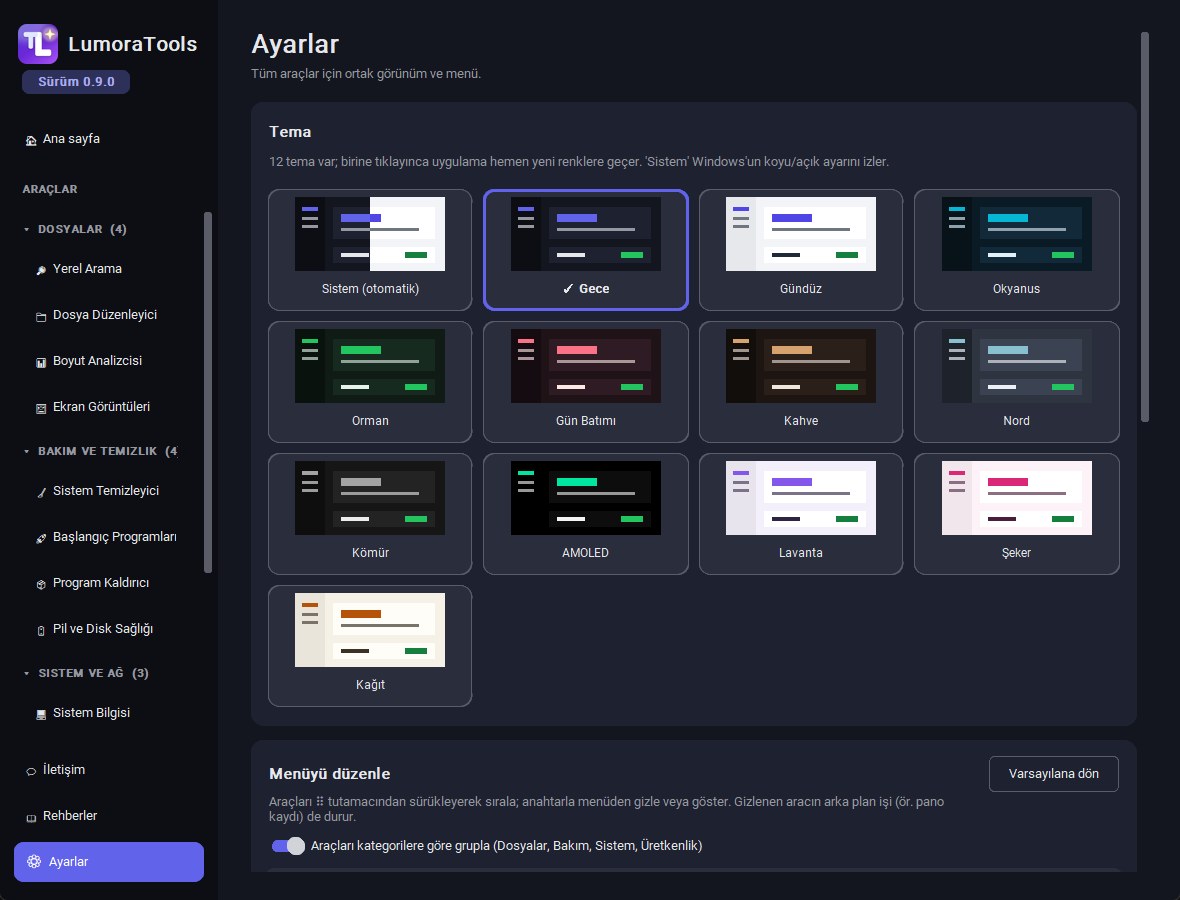
Task: Click the main page vertical scrollbar
Action: tap(1145, 227)
